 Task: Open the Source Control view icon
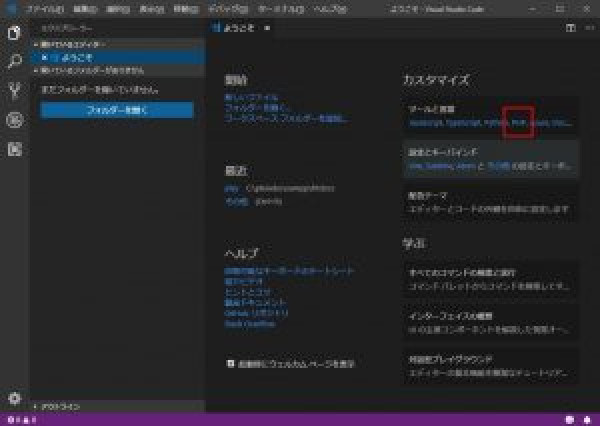point(15,91)
